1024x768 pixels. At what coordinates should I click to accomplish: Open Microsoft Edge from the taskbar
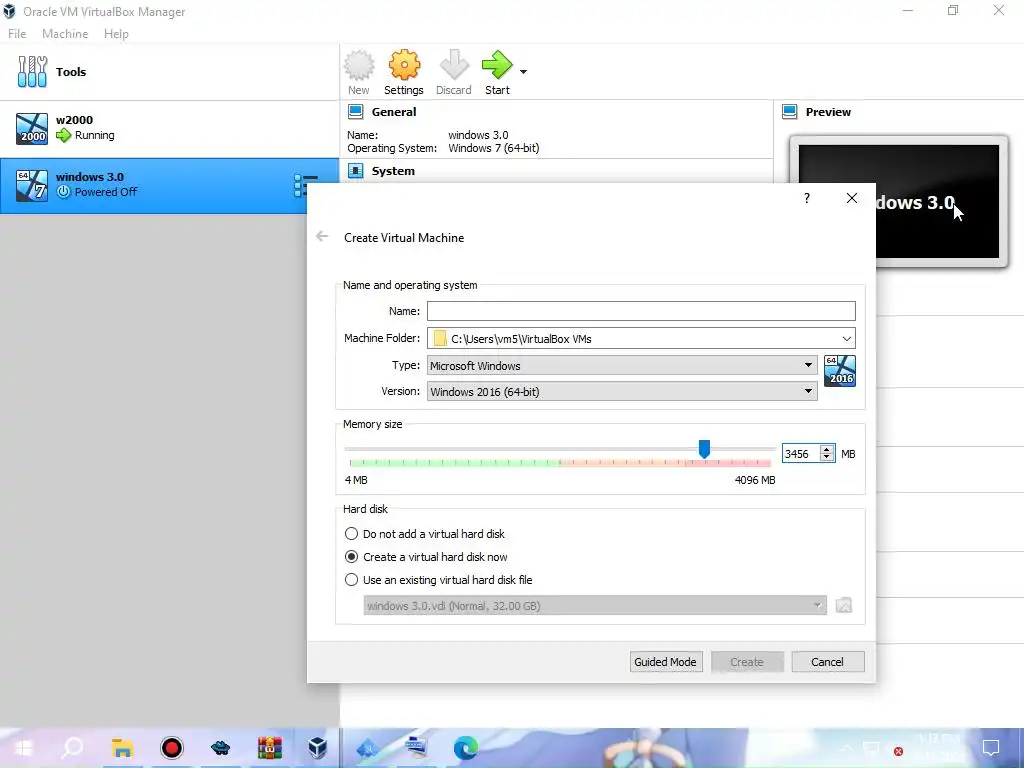click(x=466, y=748)
